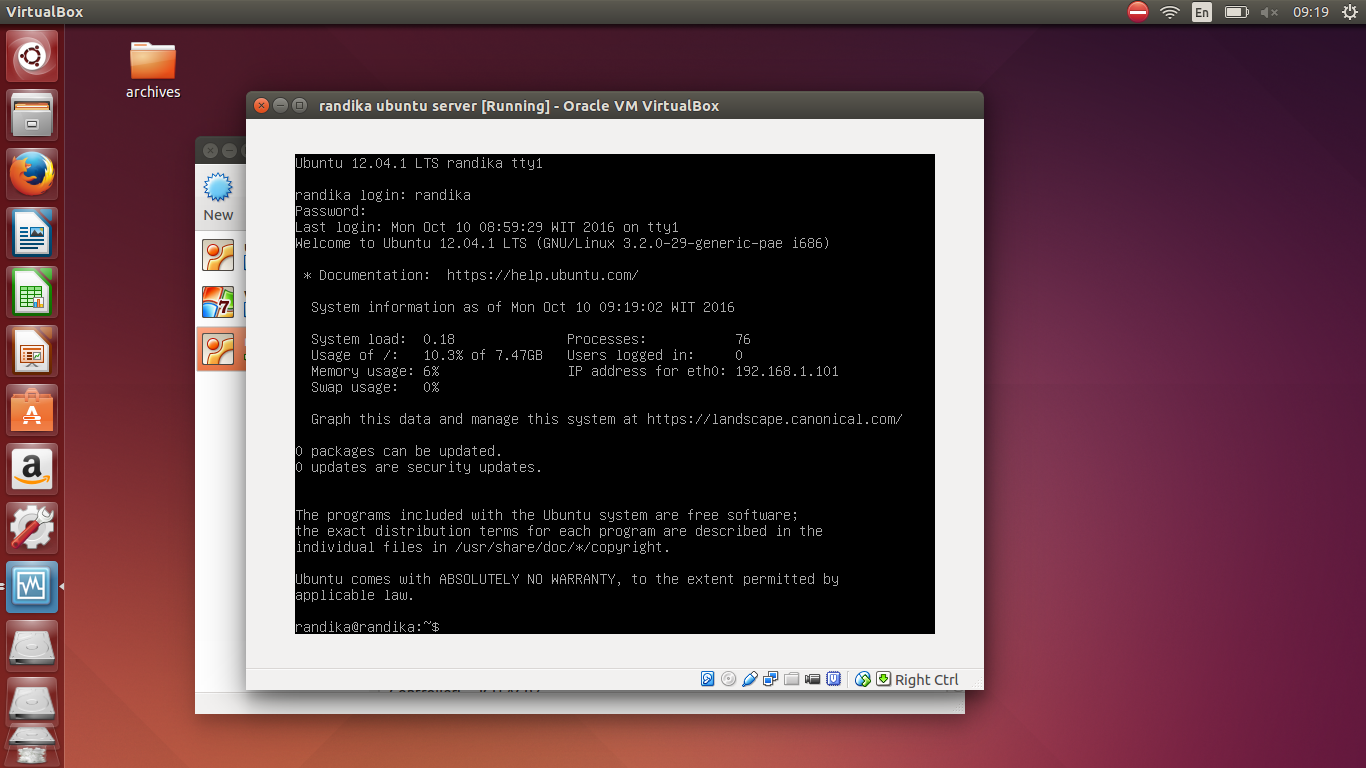Mute sound using the volume indicator
Image resolution: width=1366 pixels, height=768 pixels.
click(x=1266, y=12)
